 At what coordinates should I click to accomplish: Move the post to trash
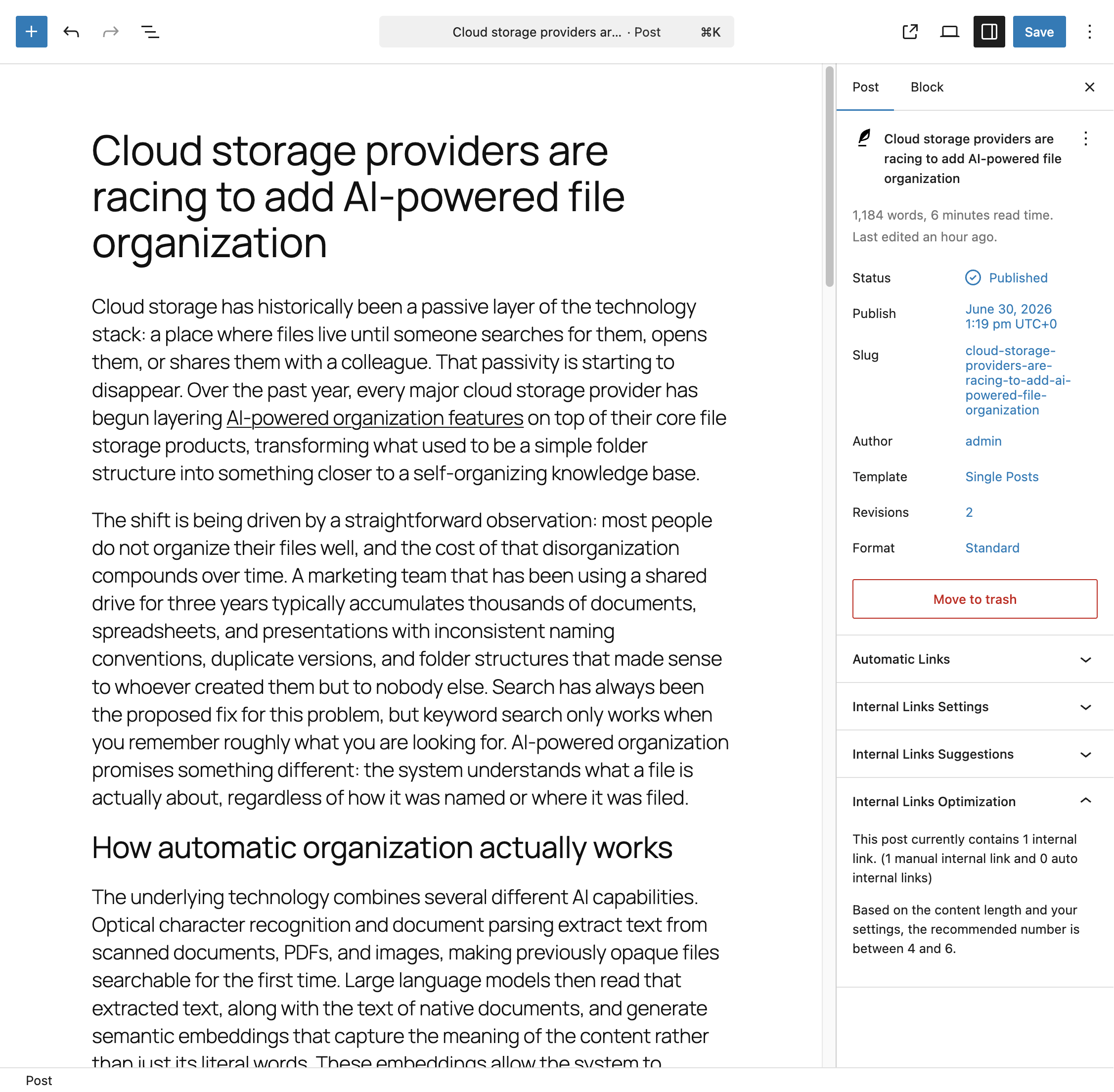pos(975,599)
